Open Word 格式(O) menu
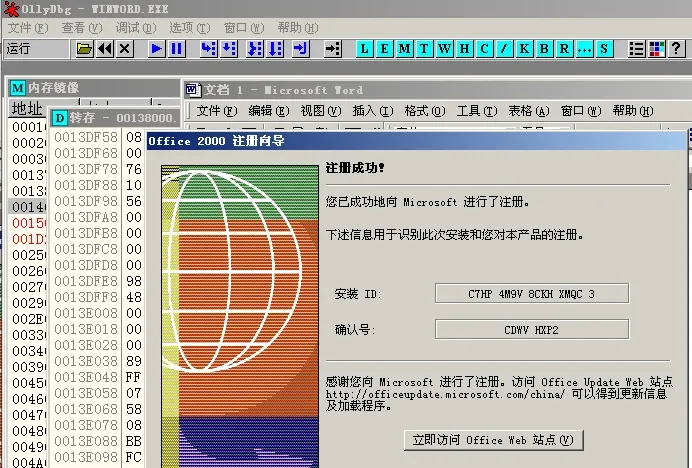Viewport: 692px width, 468px height. click(425, 111)
